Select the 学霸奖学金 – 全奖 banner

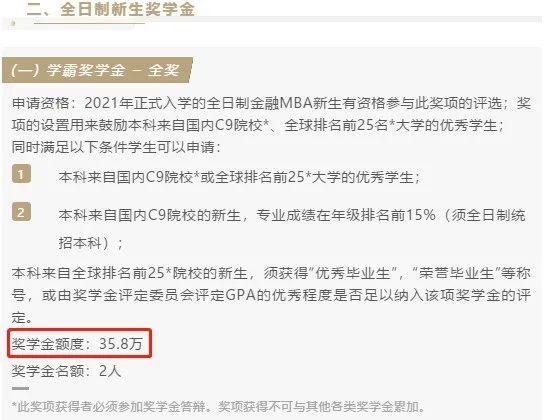coord(97,70)
